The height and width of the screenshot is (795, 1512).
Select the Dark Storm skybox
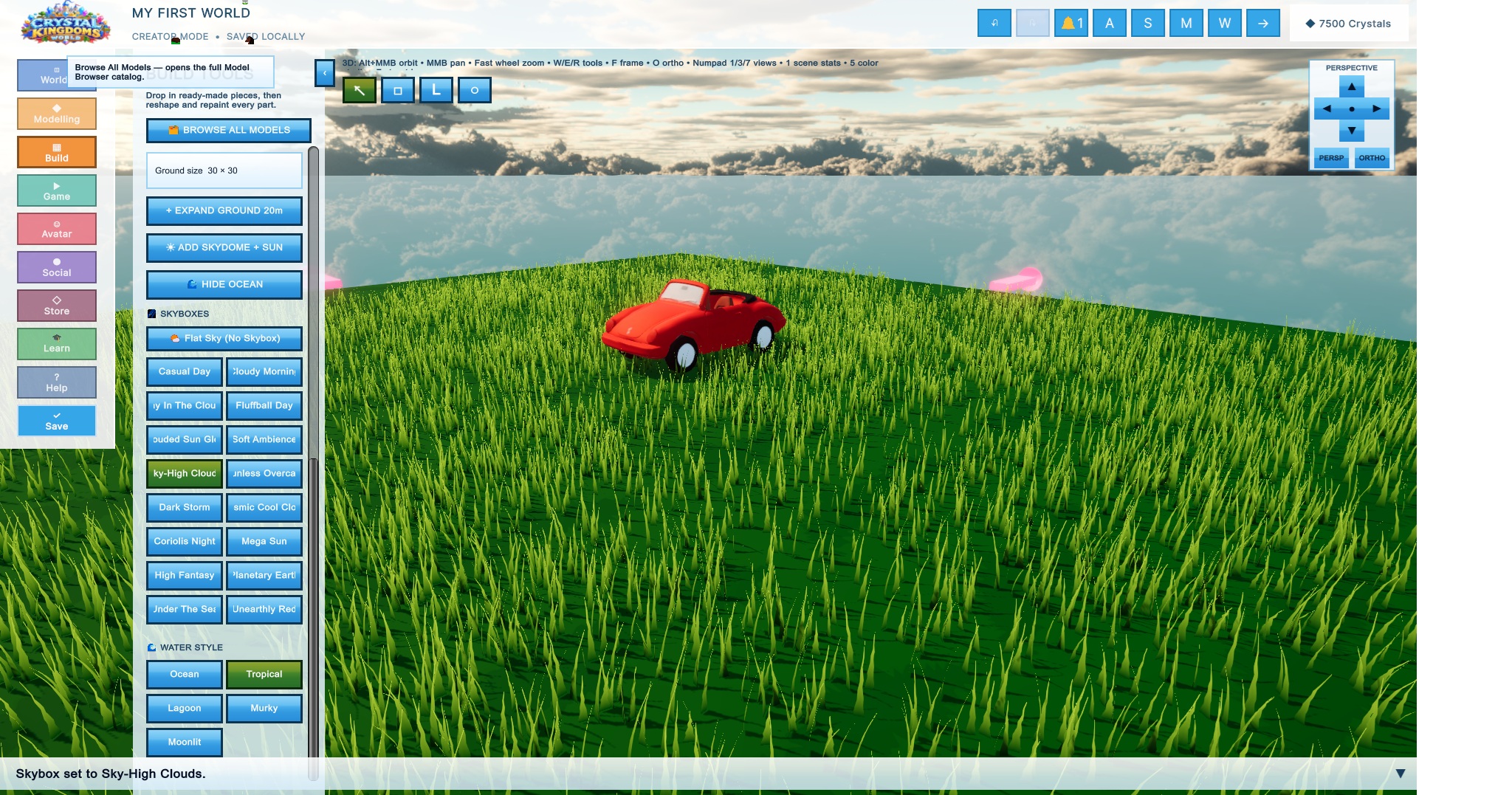[185, 507]
